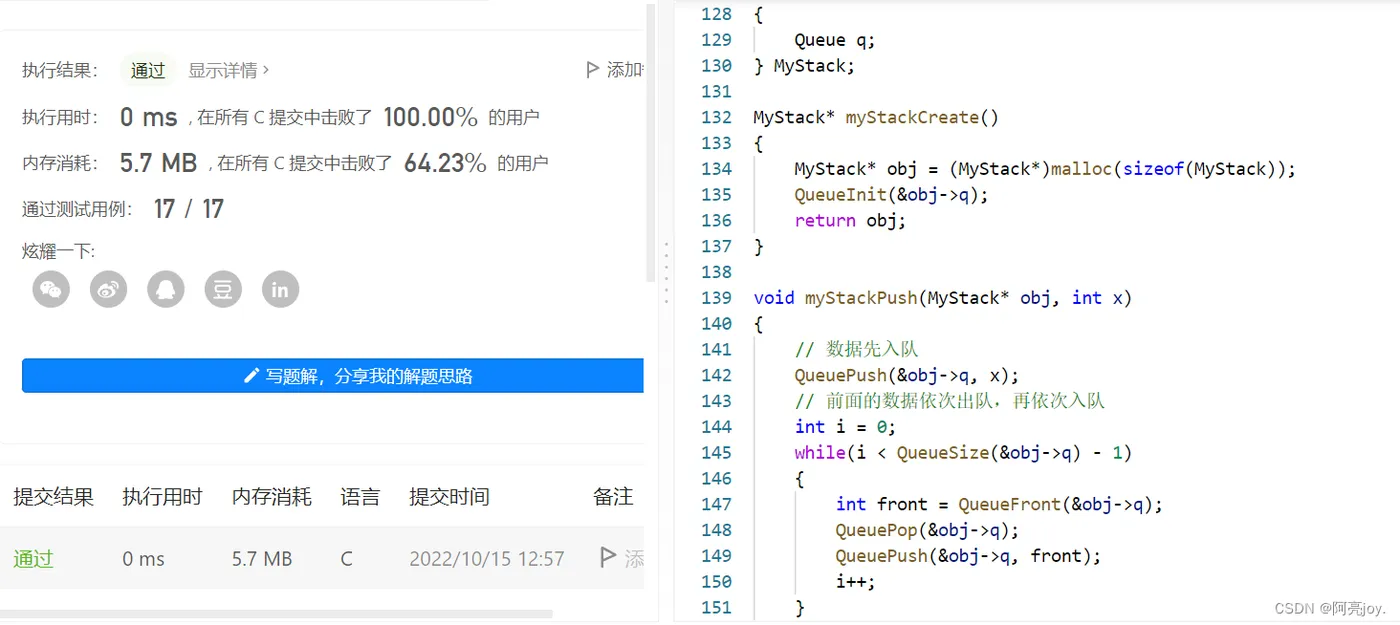Select the 通过 status badge
The height and width of the screenshot is (625, 1400).
(147, 70)
